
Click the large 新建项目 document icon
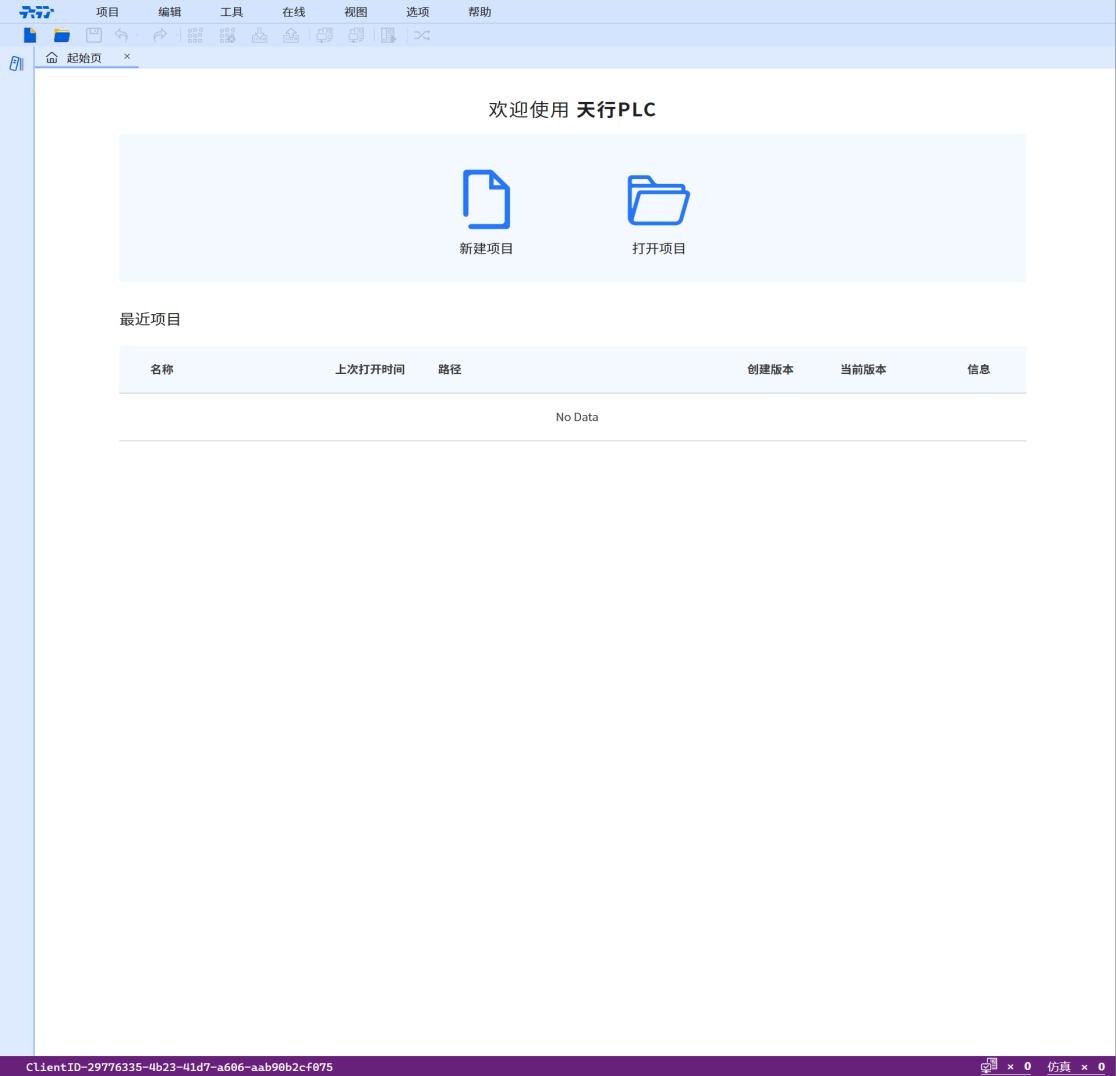pos(486,199)
